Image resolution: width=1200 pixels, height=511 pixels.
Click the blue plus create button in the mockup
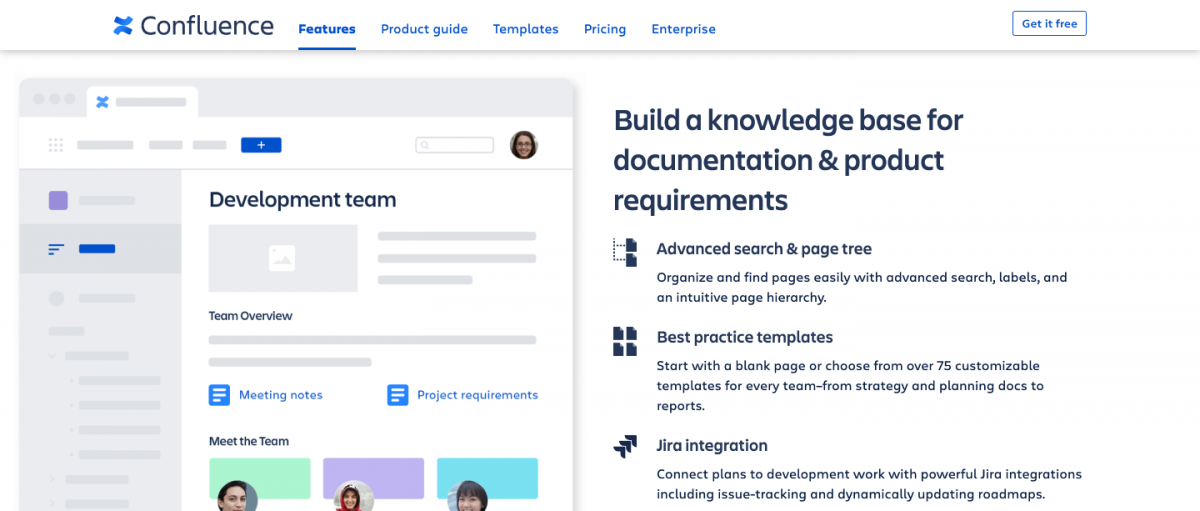click(x=261, y=145)
